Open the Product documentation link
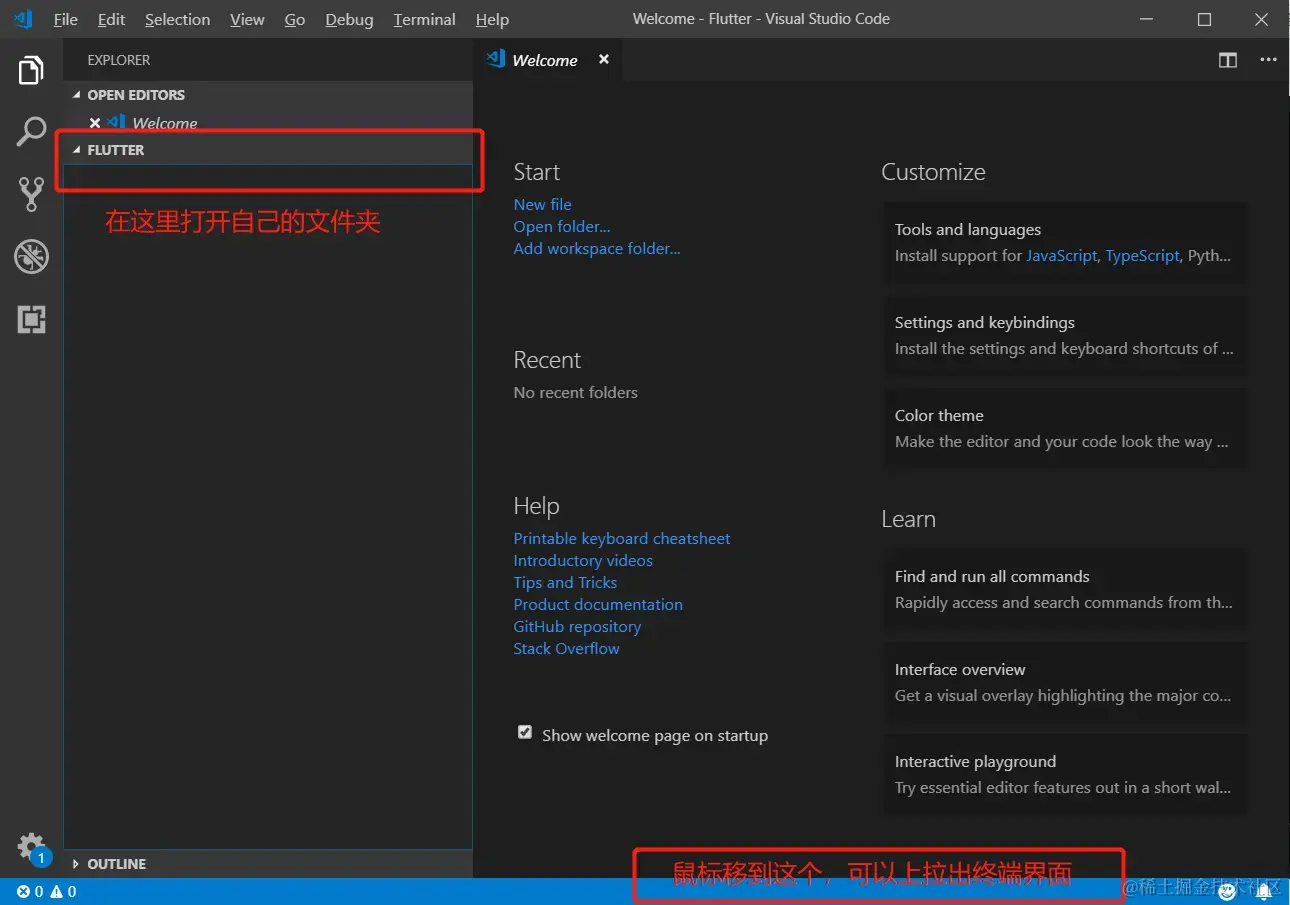This screenshot has width=1290, height=905. click(598, 604)
